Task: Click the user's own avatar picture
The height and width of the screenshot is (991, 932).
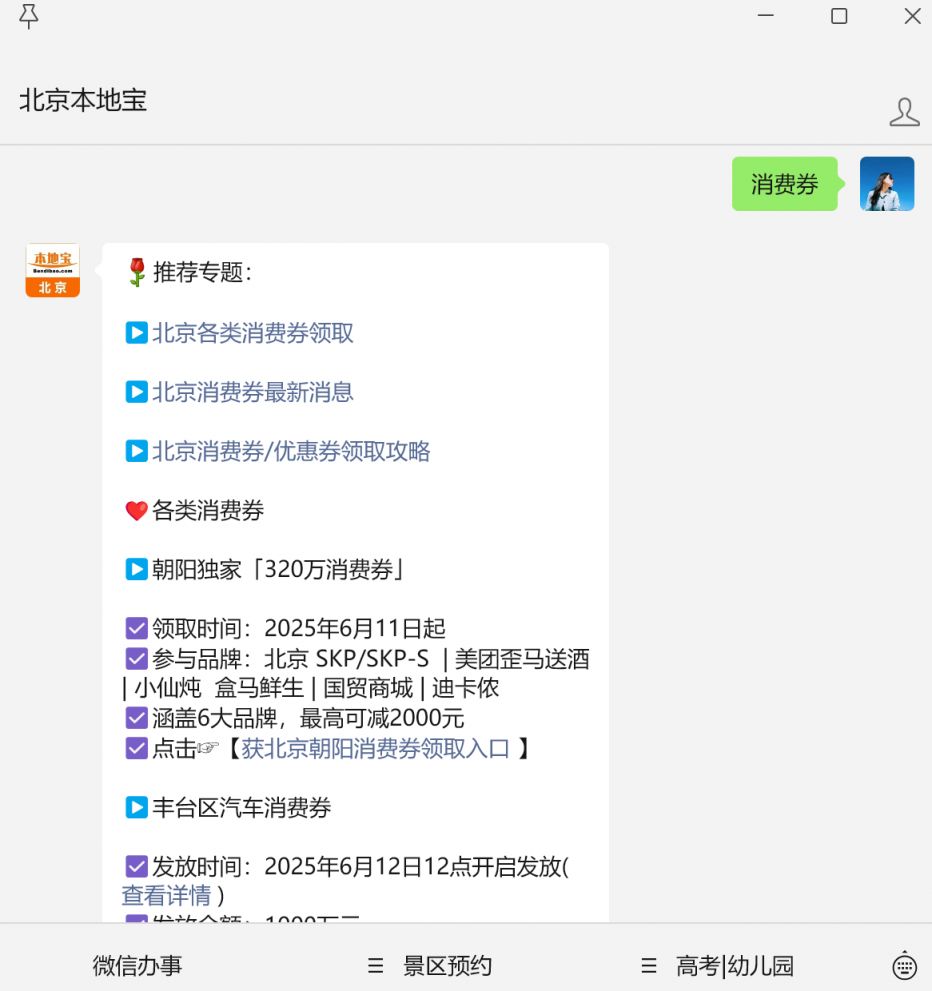Action: tap(887, 184)
